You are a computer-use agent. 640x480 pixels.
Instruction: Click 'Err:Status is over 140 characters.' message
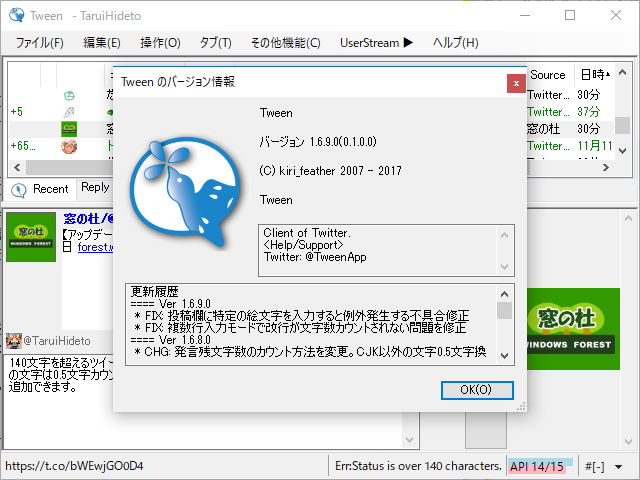[418, 466]
